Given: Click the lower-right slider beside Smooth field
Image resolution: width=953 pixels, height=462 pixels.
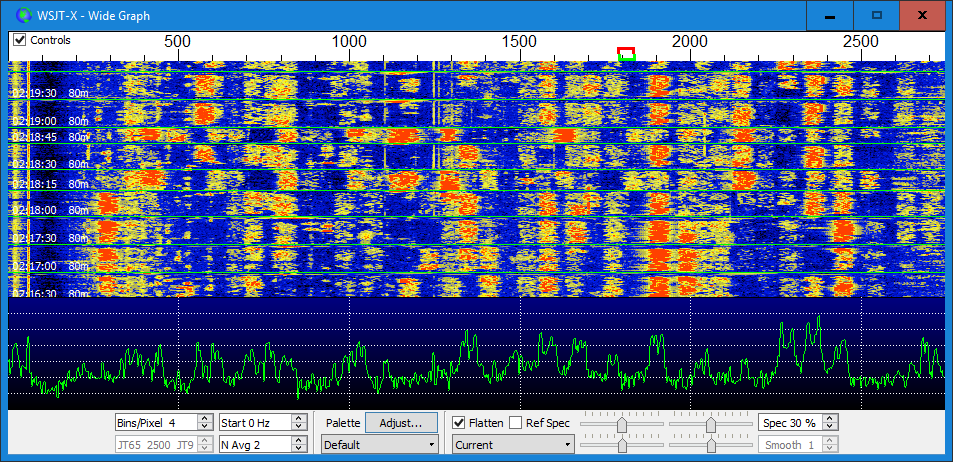Looking at the screenshot, I should coord(710,445).
